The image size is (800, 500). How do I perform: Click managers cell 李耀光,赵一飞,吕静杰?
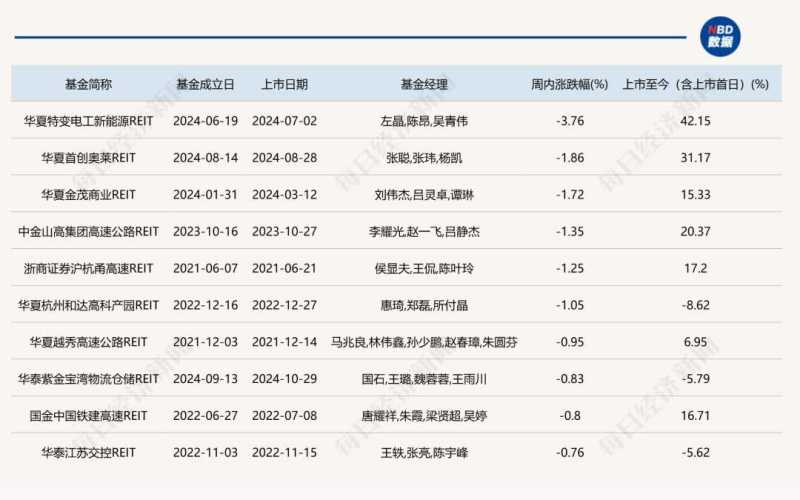click(424, 231)
